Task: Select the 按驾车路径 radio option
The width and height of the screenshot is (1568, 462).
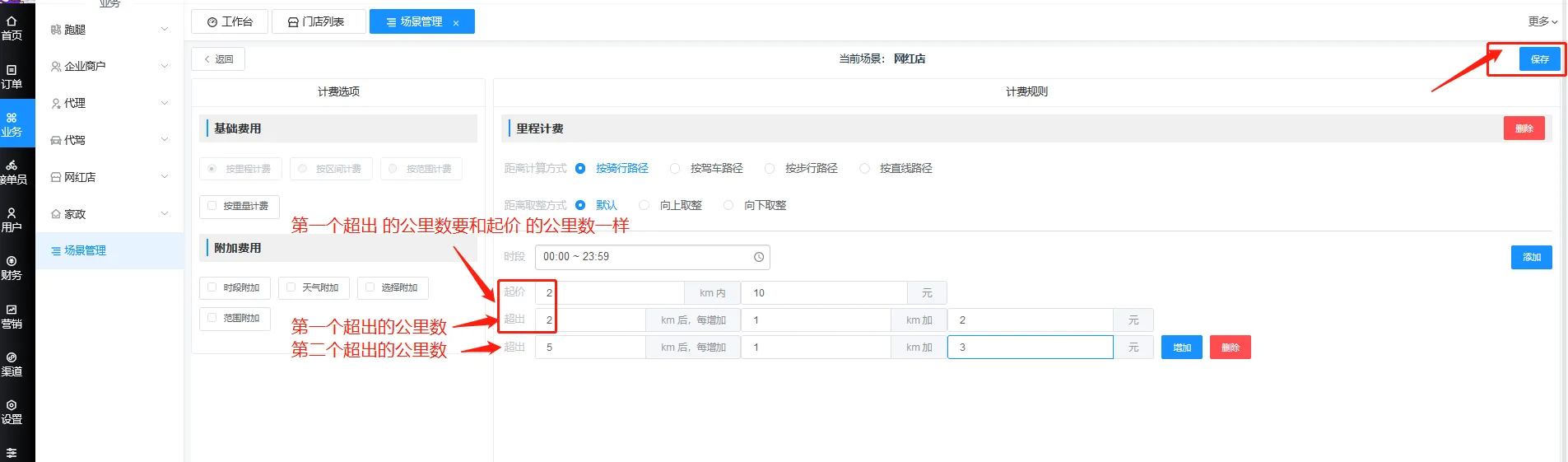Action: coord(675,169)
